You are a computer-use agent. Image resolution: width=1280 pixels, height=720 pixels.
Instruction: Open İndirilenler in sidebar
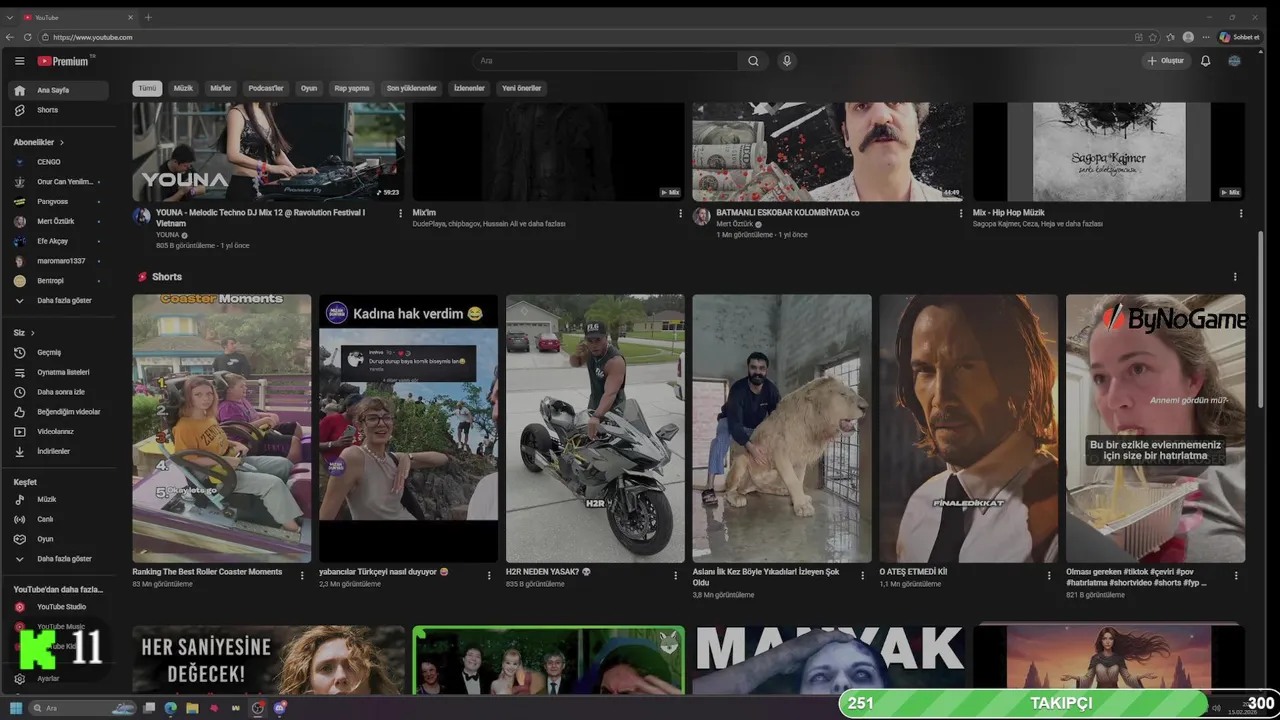point(60,452)
